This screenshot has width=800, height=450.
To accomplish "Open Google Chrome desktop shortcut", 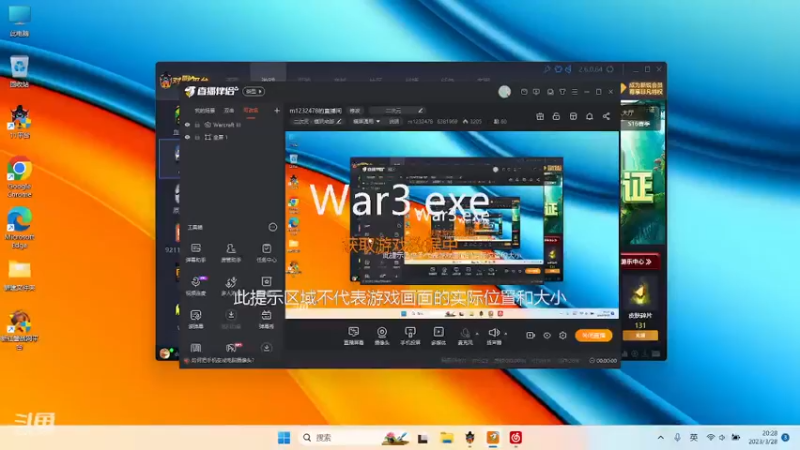I will coord(19,177).
